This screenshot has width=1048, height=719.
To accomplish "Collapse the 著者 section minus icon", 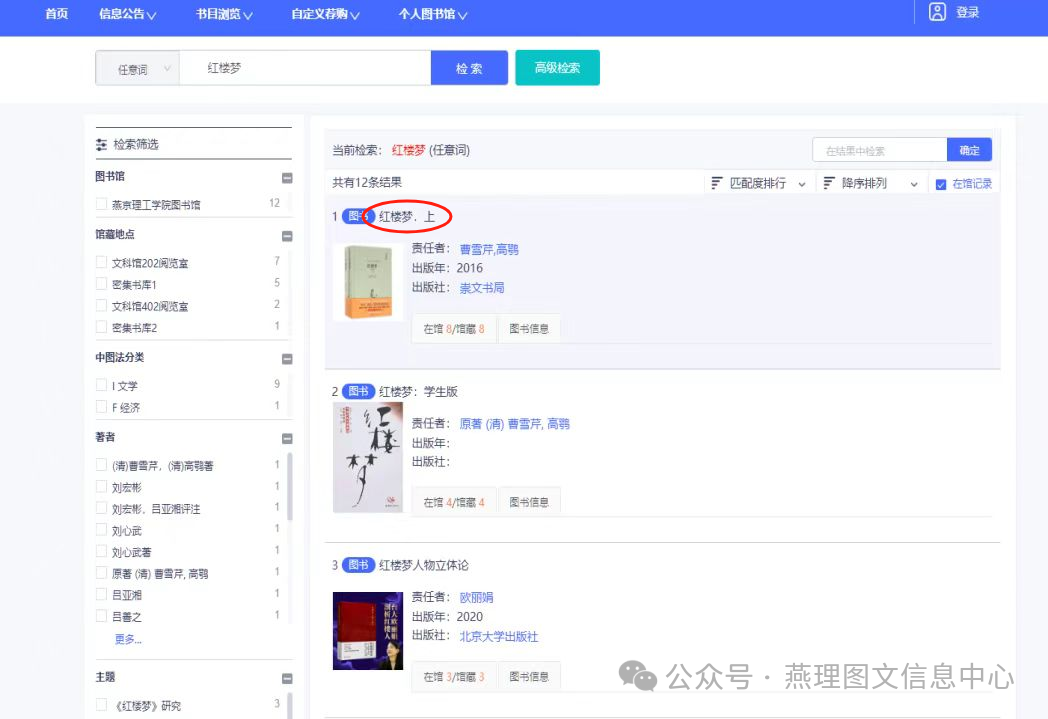I will (287, 438).
